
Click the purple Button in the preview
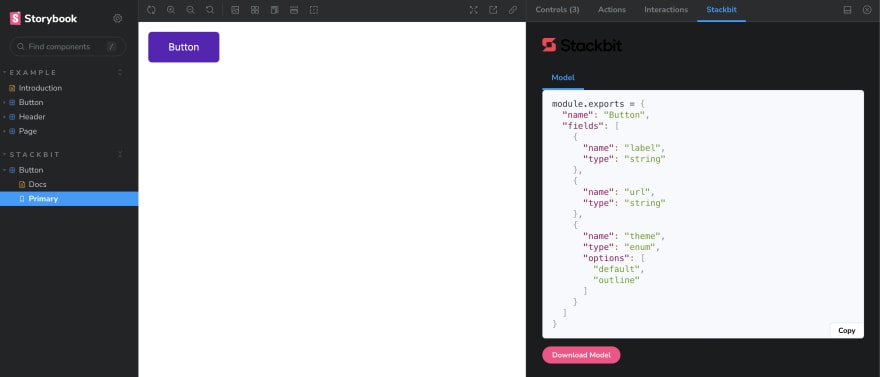coord(184,47)
